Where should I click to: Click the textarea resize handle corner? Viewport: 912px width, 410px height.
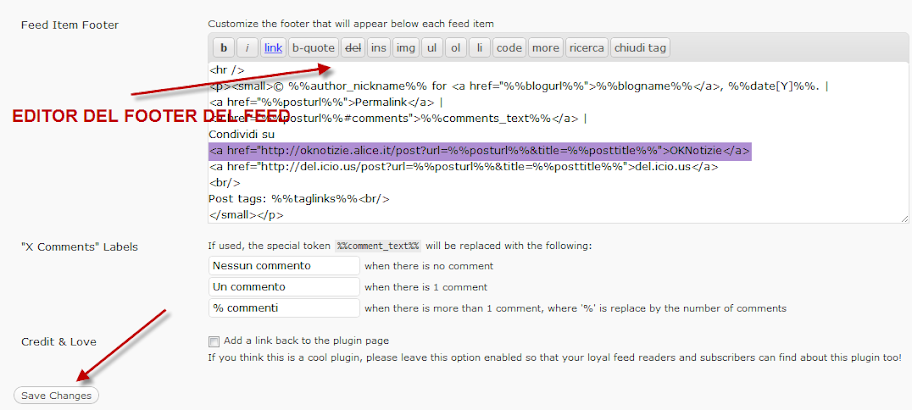coord(904,218)
